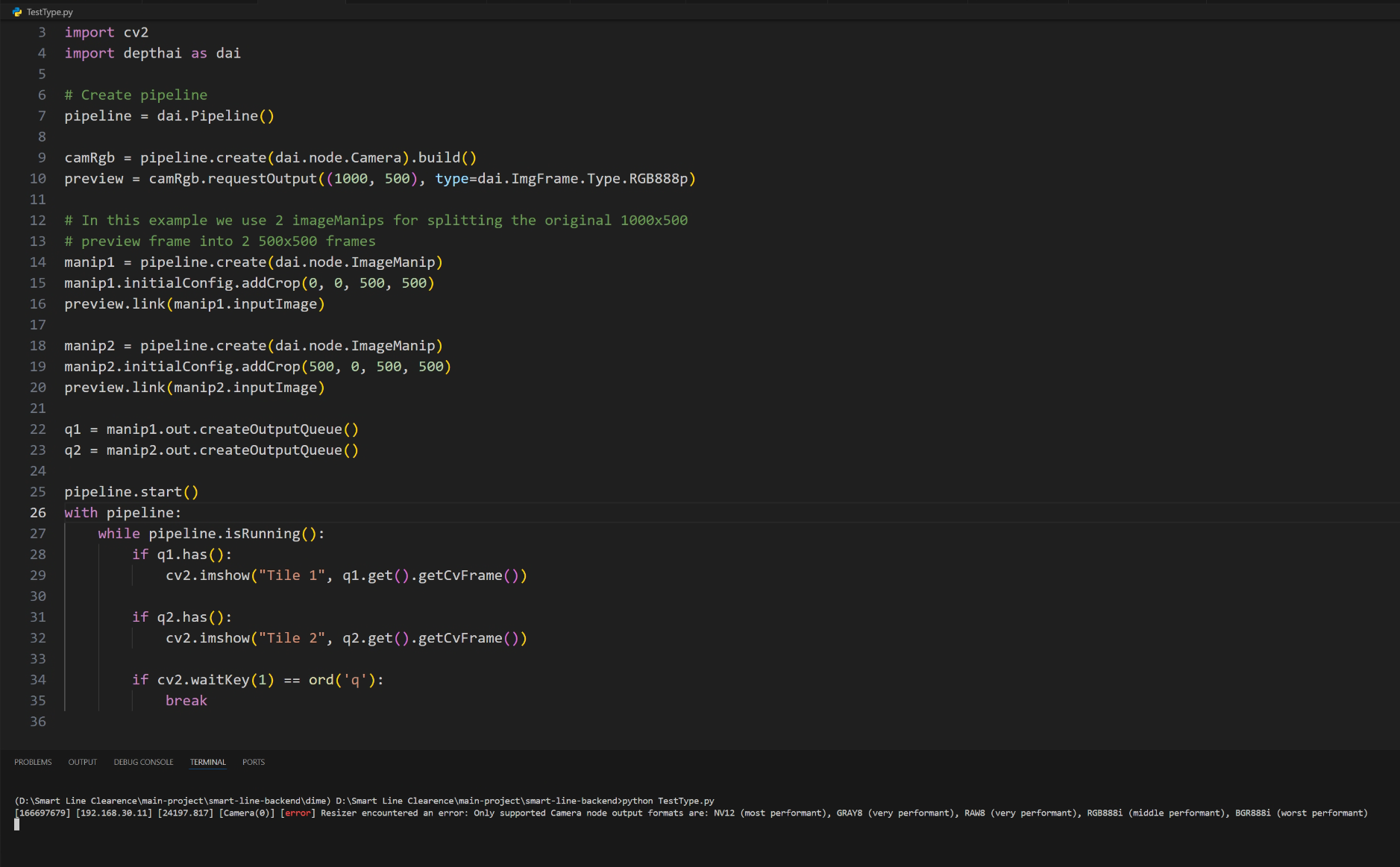The image size is (1400, 867).
Task: Switch to the PROBLEMS panel tab
Action: (x=33, y=762)
